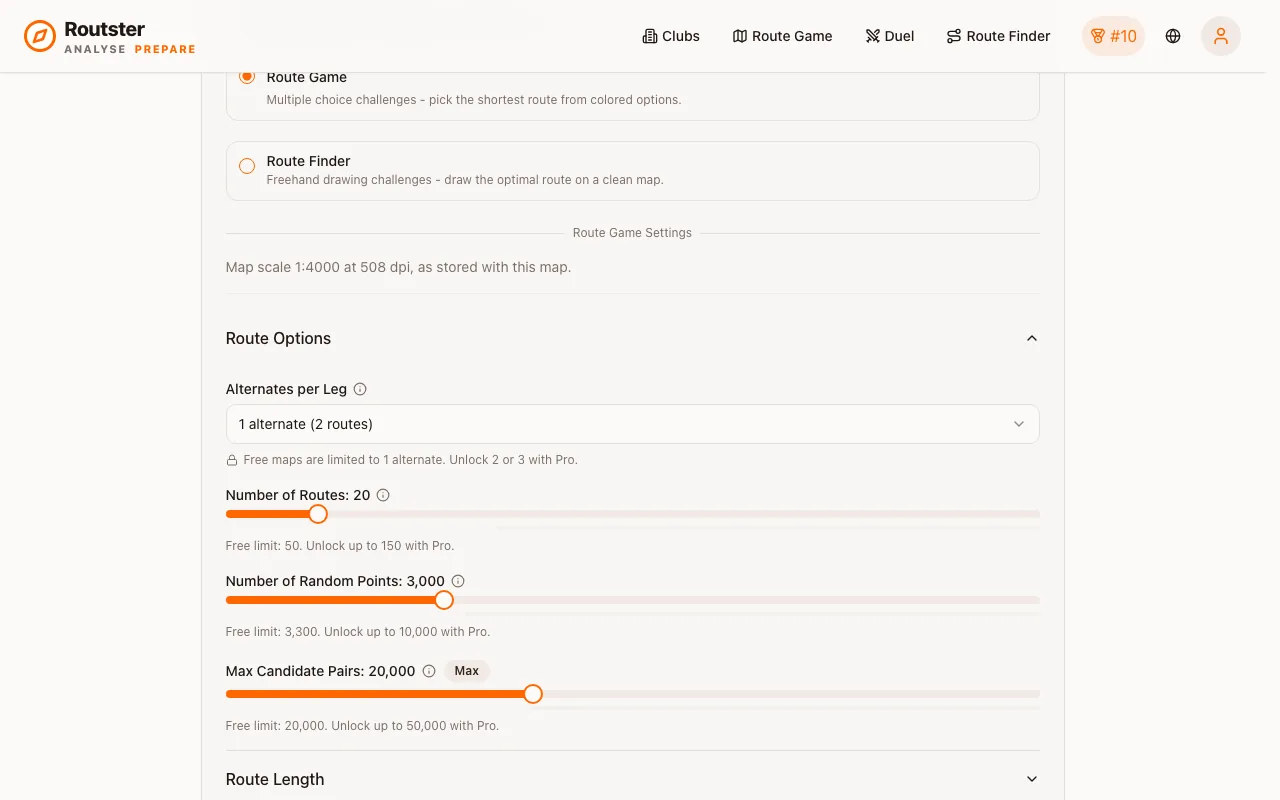Open Duel in the navigation bar
This screenshot has width=1280, height=800.
(x=890, y=36)
